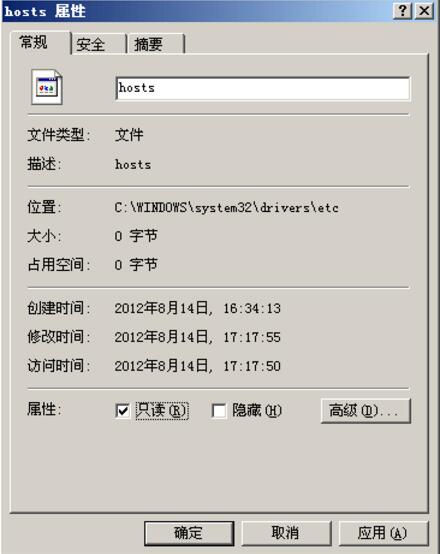Close the hosts 属性 dialog

pyautogui.click(x=424, y=11)
